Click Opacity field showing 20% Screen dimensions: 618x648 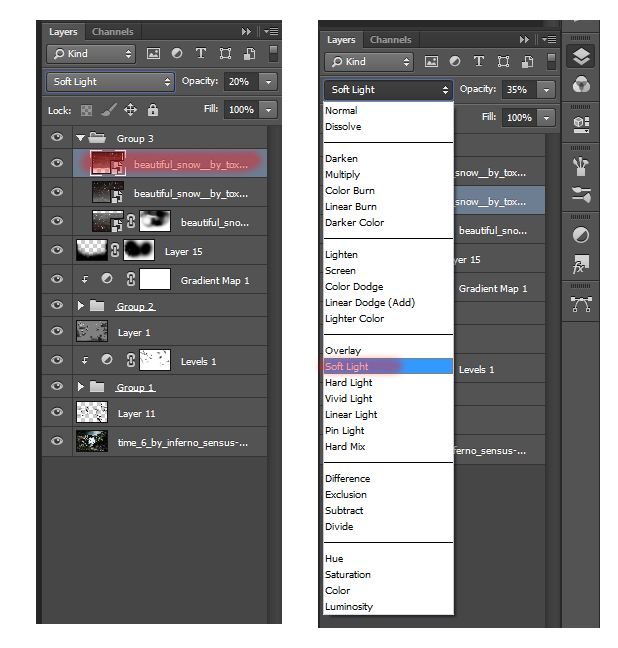(x=241, y=82)
